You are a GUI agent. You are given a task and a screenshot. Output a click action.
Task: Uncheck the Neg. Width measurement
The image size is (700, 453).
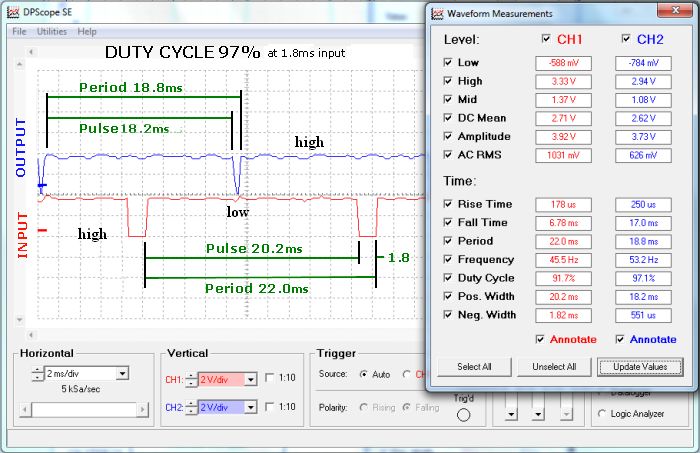tap(448, 315)
